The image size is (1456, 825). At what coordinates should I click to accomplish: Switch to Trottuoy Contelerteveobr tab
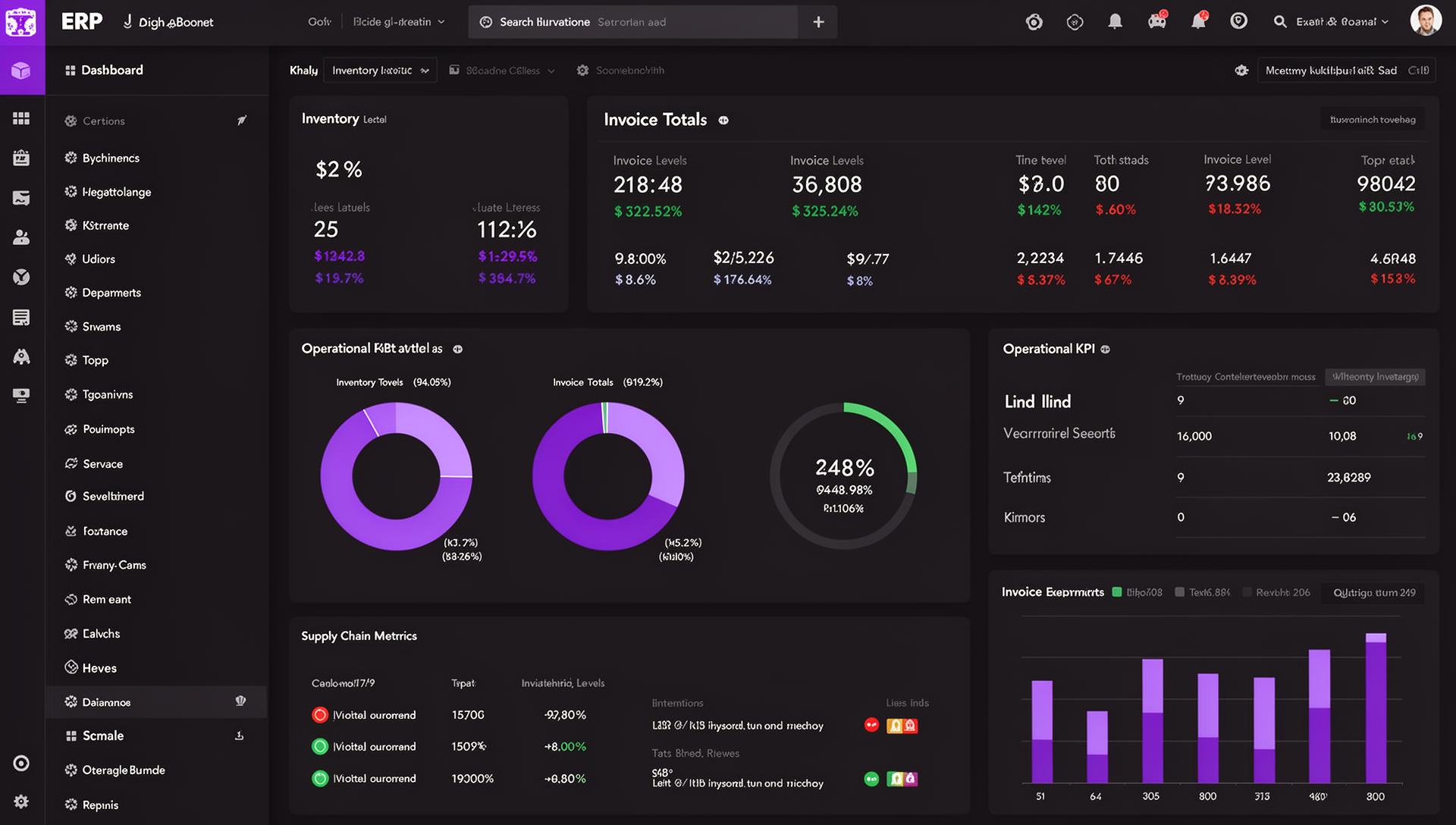point(1246,377)
